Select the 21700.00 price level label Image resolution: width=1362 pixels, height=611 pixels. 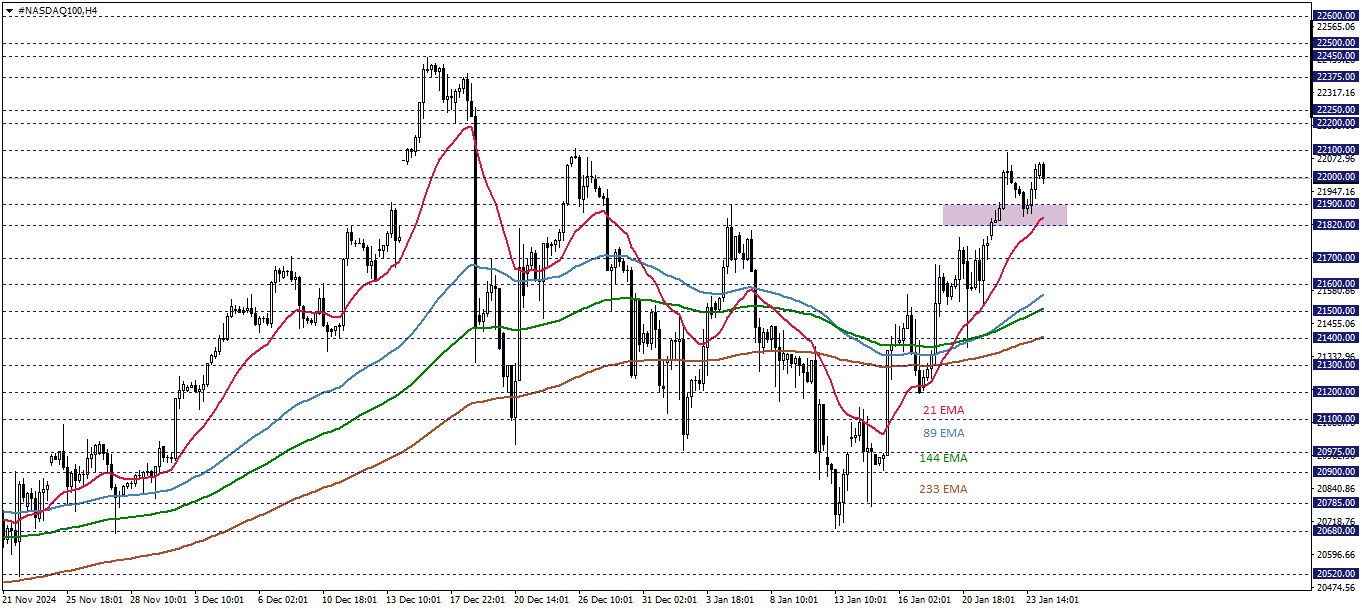click(1336, 258)
